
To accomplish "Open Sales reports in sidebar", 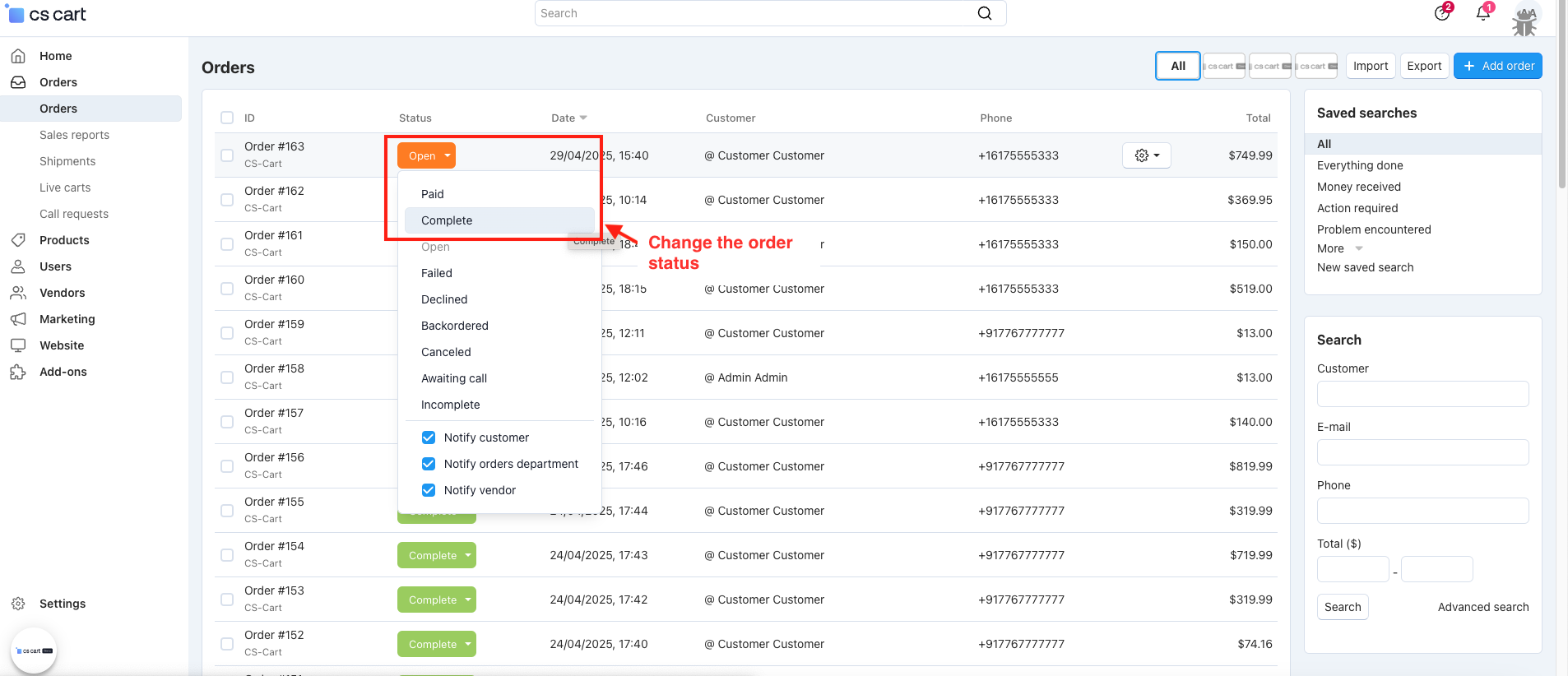I will coord(74,135).
